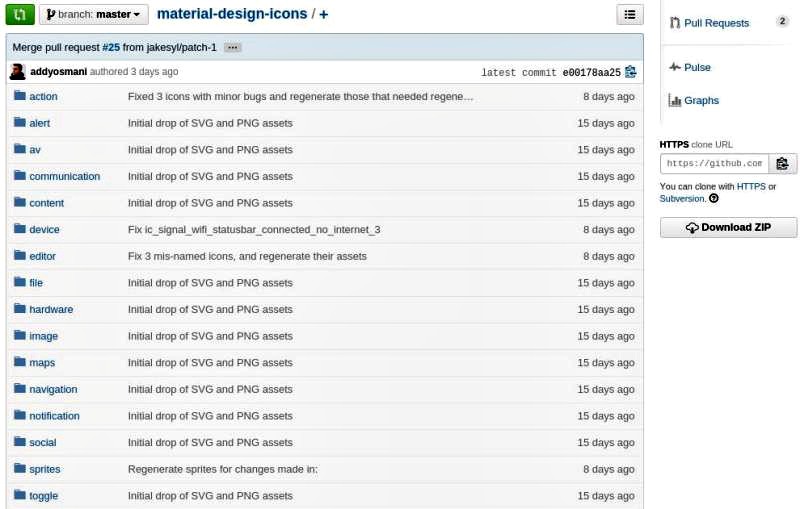Click the action folder icon

pyautogui.click(x=20, y=95)
